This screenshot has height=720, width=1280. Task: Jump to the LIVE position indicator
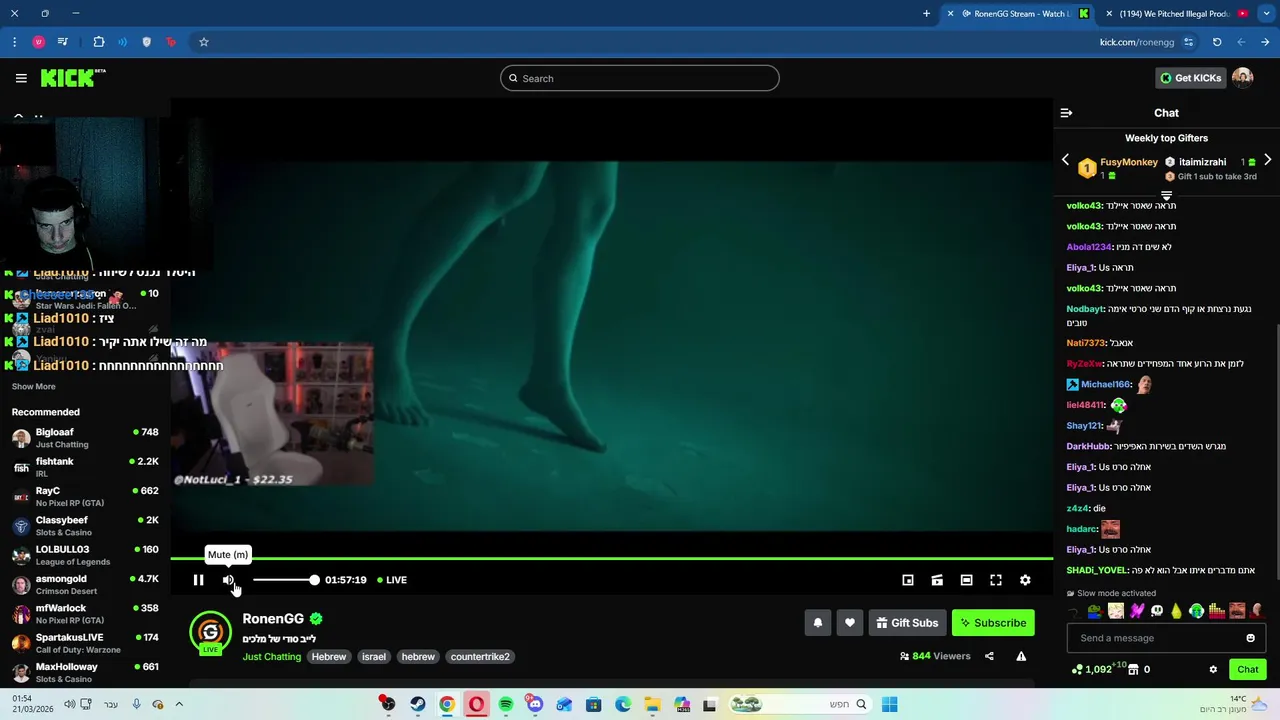coord(392,580)
